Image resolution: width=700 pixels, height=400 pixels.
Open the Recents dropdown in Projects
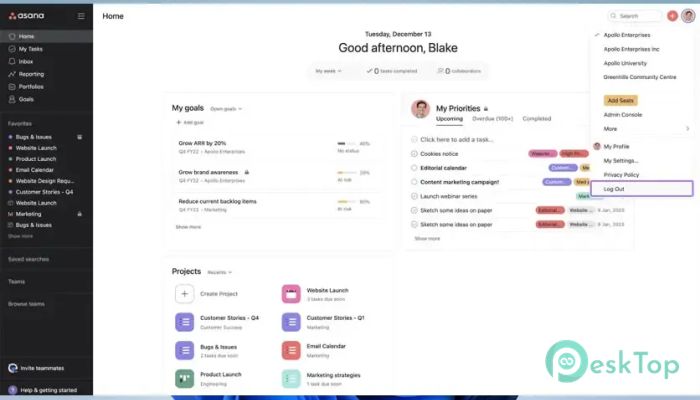[220, 272]
